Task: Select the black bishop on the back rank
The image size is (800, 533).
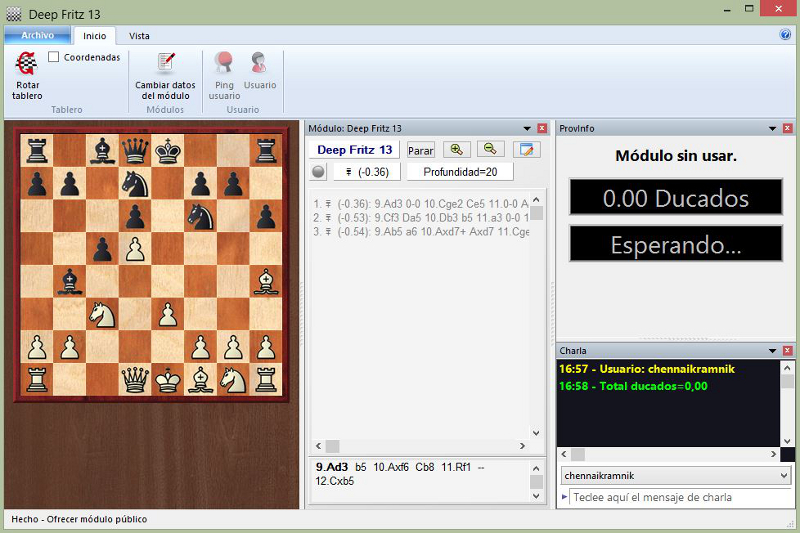Action: 103,150
